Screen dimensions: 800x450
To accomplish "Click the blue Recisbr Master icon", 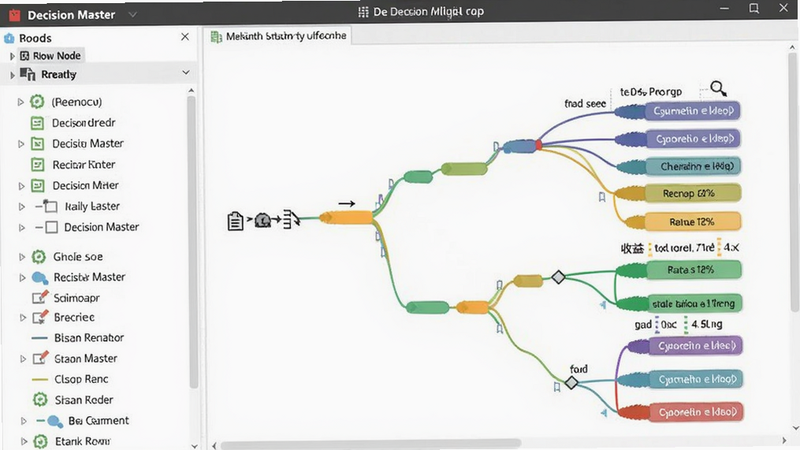I will point(40,278).
